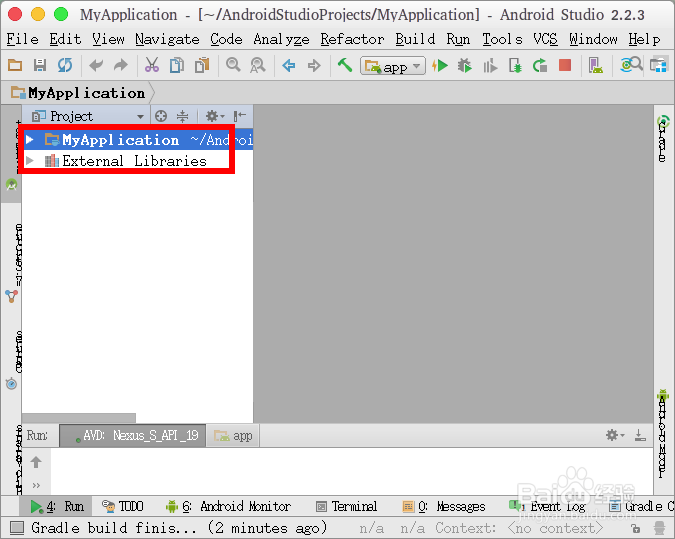The height and width of the screenshot is (539, 675).
Task: Click the Run panel up arrow
Action: pyautogui.click(x=36, y=462)
